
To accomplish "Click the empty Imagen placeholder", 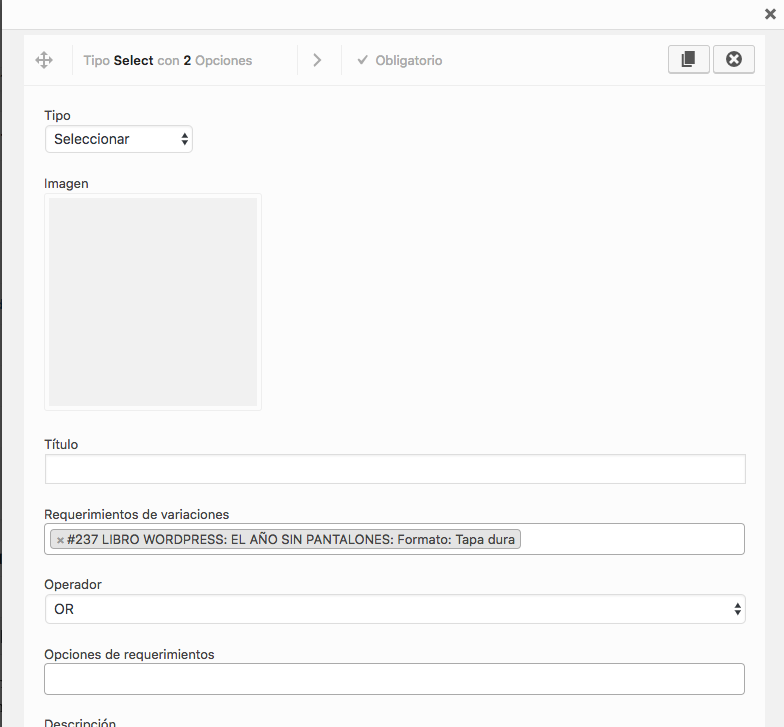I will pyautogui.click(x=153, y=302).
